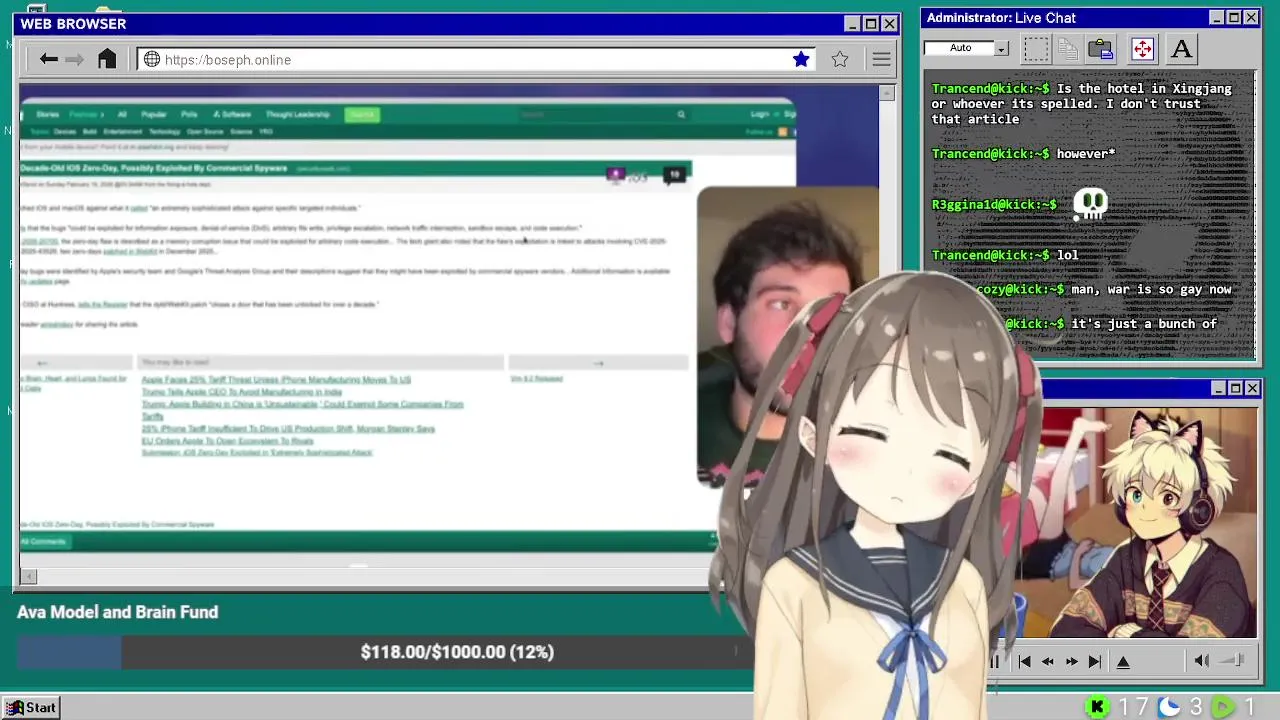Go back with the browser back arrow

[x=48, y=59]
